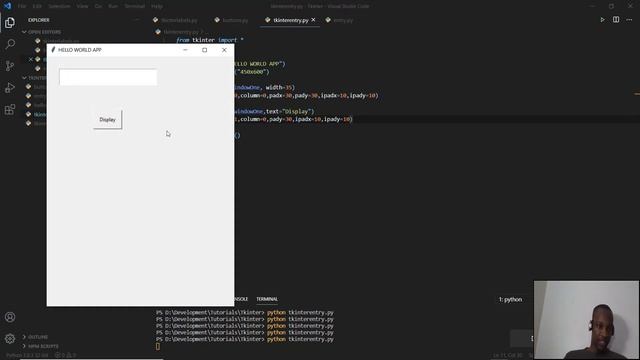Split the editor right

pos(616,20)
